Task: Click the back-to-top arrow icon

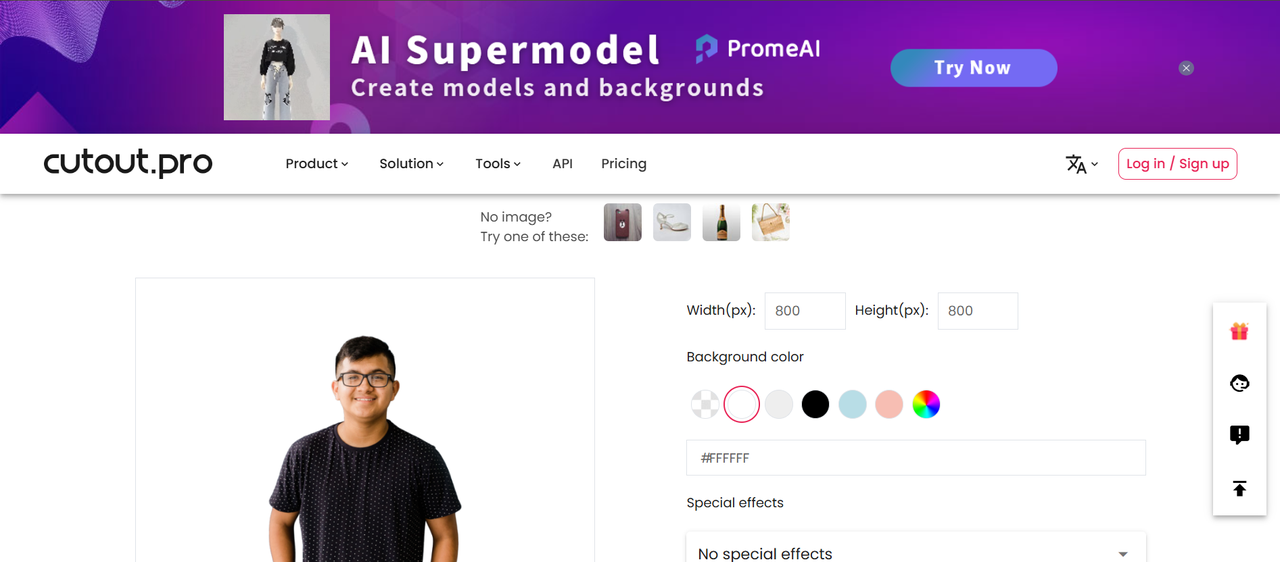Action: pyautogui.click(x=1239, y=488)
